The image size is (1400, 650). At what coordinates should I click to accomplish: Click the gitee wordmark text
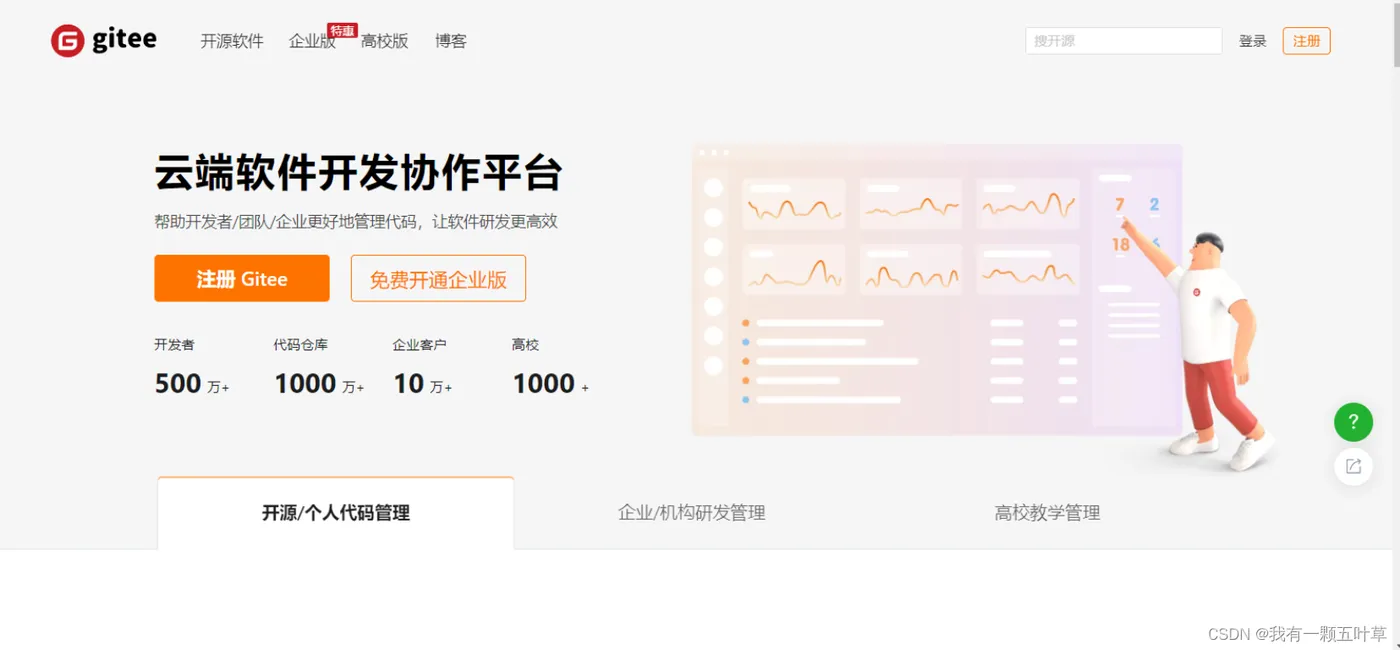124,40
